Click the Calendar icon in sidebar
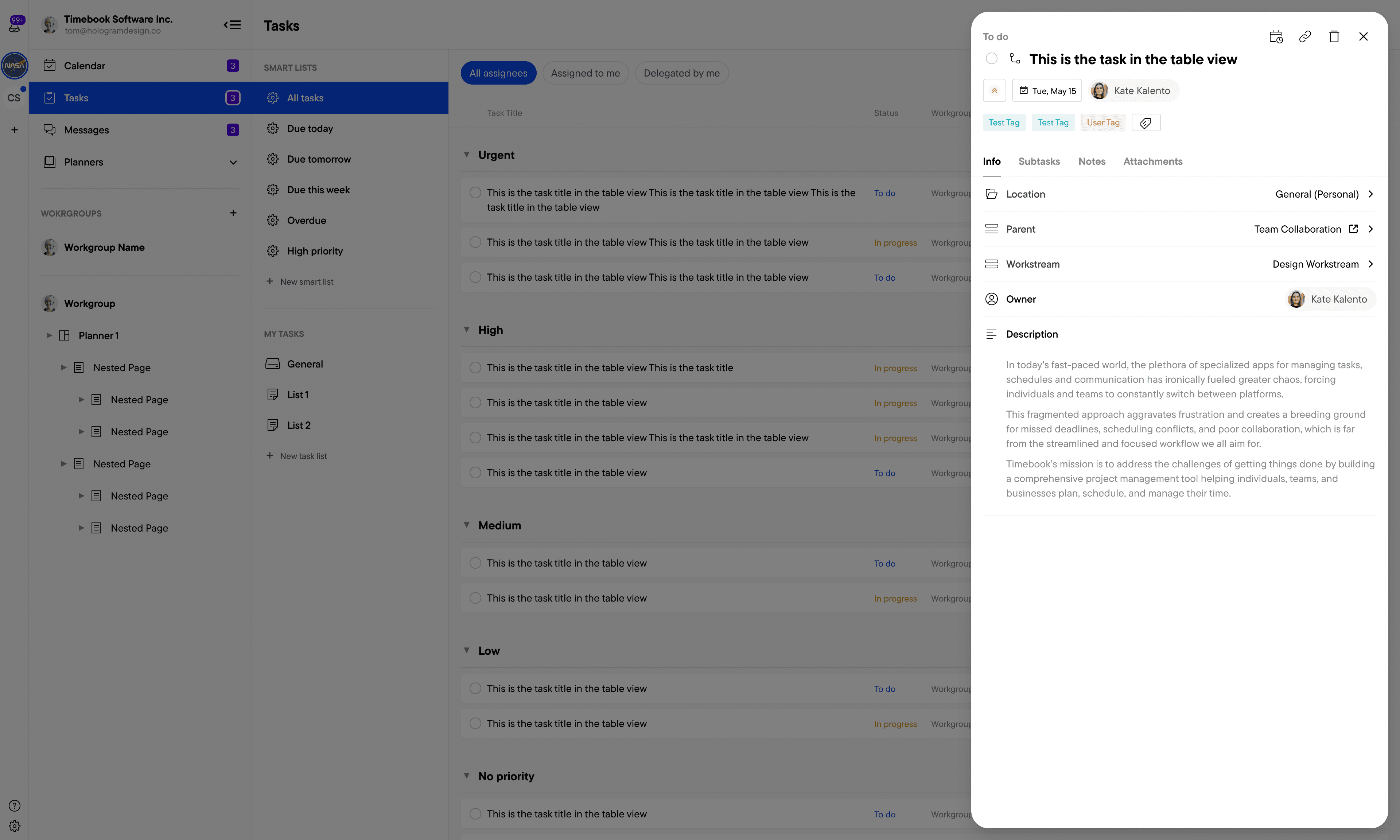Viewport: 1400px width, 840px height. (50, 66)
